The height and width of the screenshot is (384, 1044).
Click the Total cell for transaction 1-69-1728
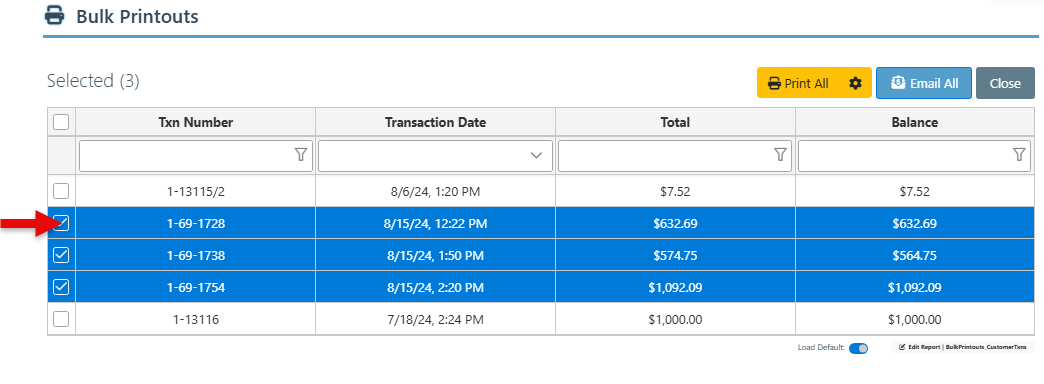pos(675,224)
